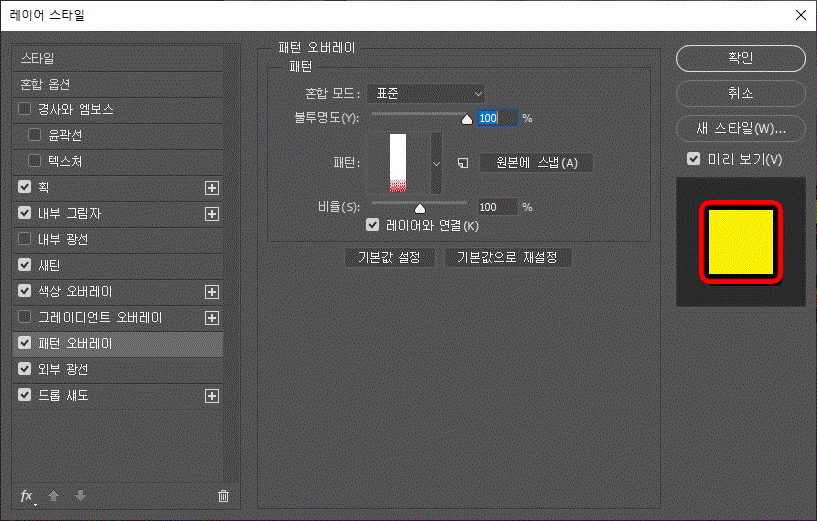The height and width of the screenshot is (521, 817).
Task: Select the 새틴 effect row
Action: (x=118, y=266)
